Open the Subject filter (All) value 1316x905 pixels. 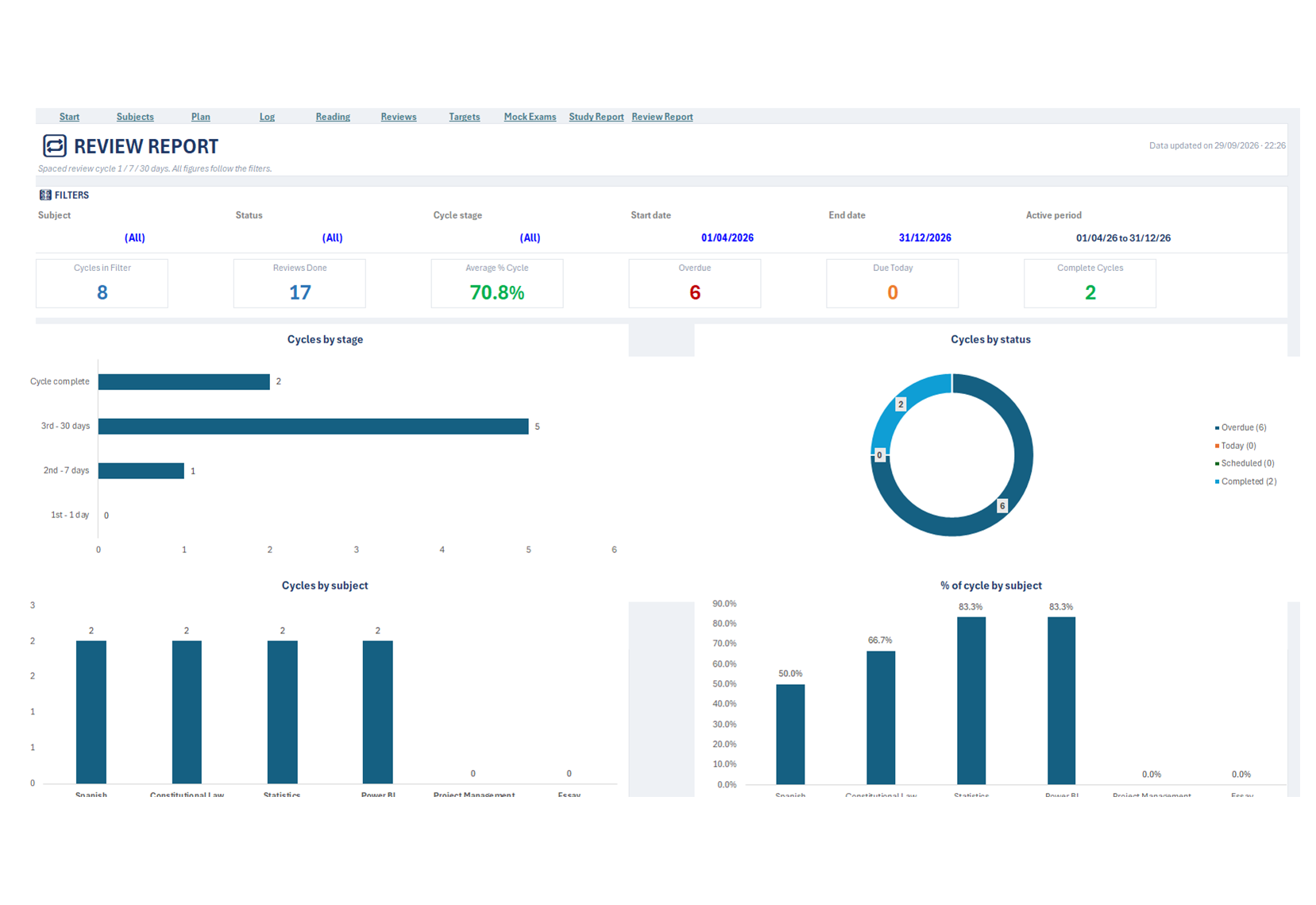pyautogui.click(x=135, y=238)
